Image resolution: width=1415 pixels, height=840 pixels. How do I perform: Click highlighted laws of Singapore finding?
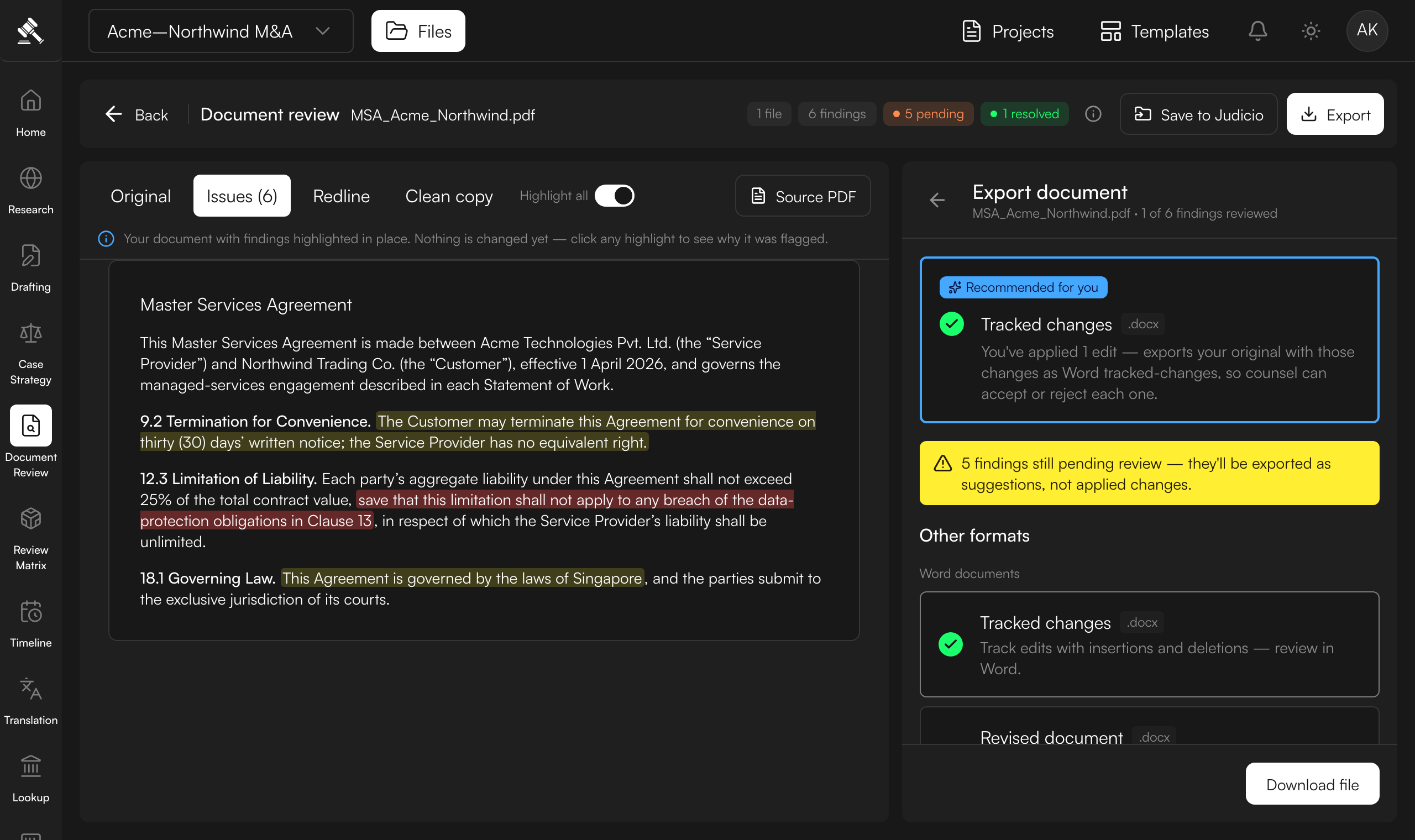tap(462, 578)
